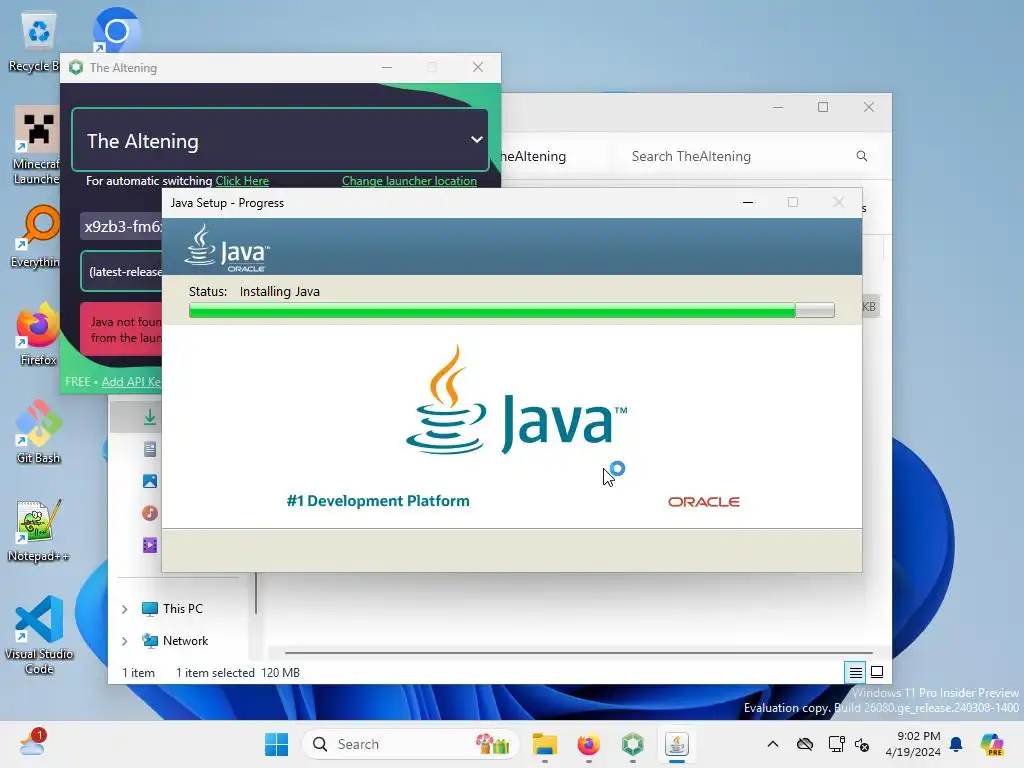Open Firefox from the taskbar
This screenshot has width=1024, height=768.
click(x=588, y=744)
